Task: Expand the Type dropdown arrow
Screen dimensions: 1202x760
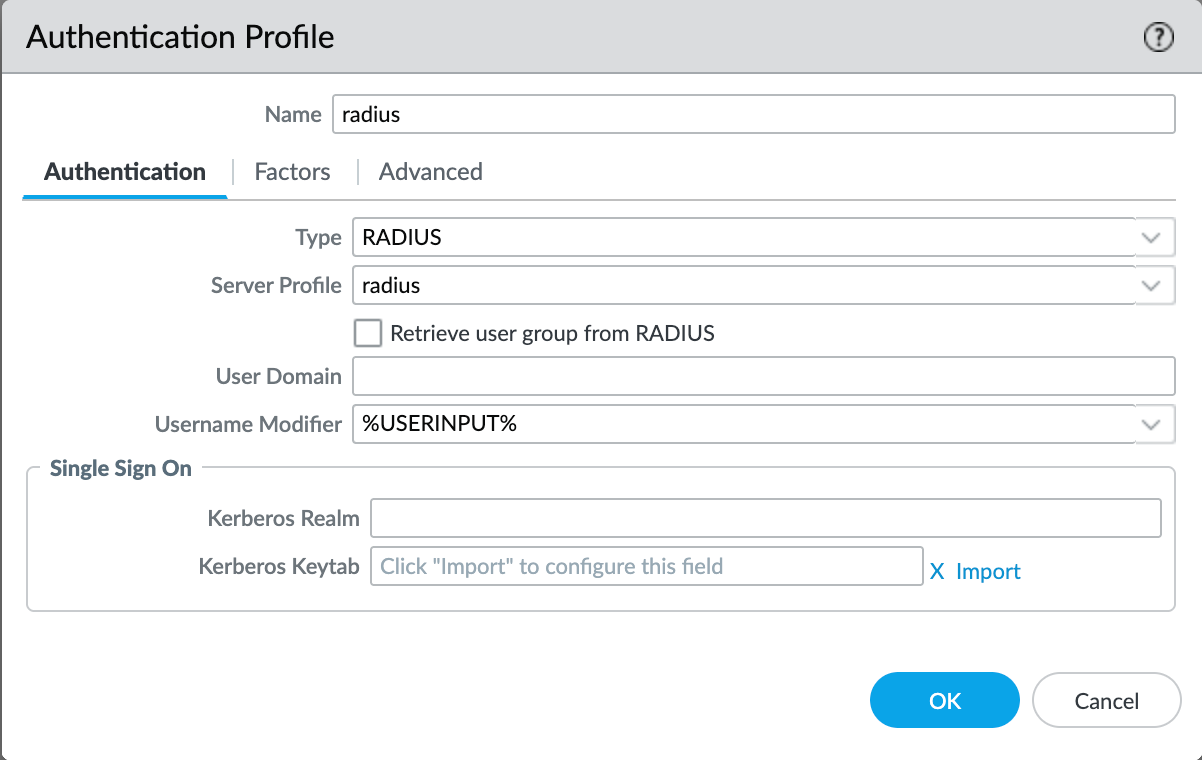Action: pos(1151,238)
